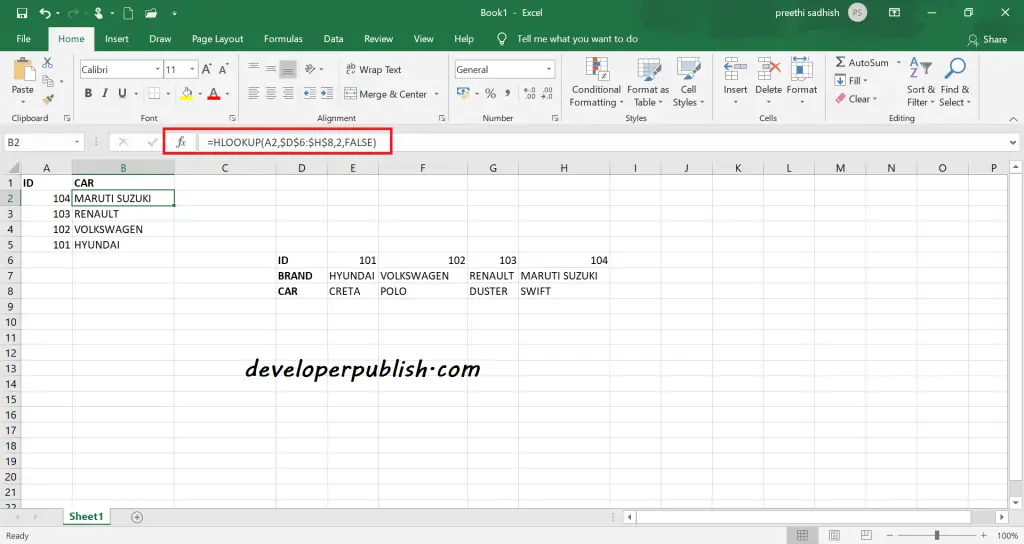Screen dimensions: 1024x544
Task: Click the Cut scissors icon
Action: (47, 63)
